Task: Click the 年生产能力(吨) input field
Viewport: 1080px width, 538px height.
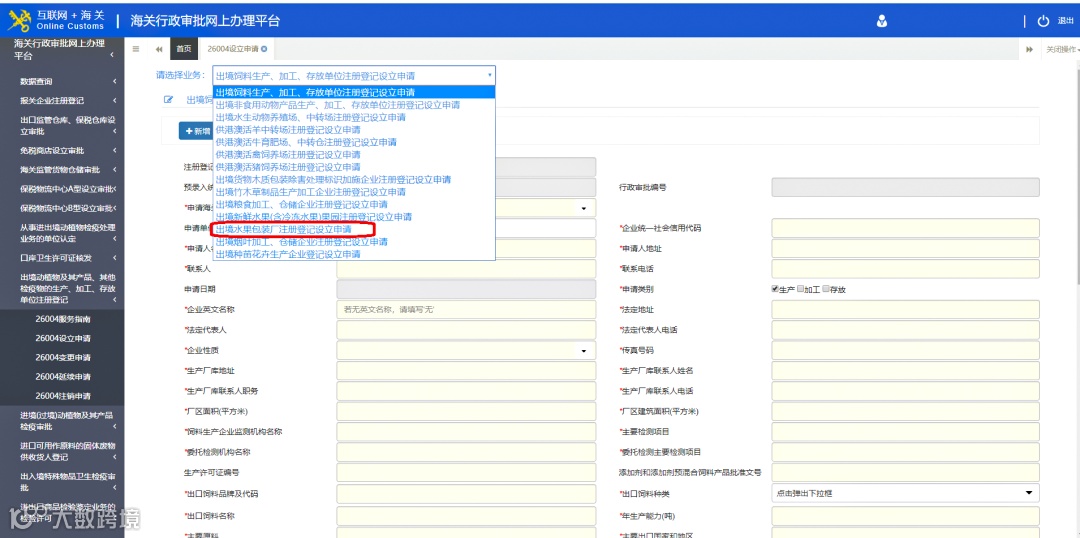Action: point(905,516)
